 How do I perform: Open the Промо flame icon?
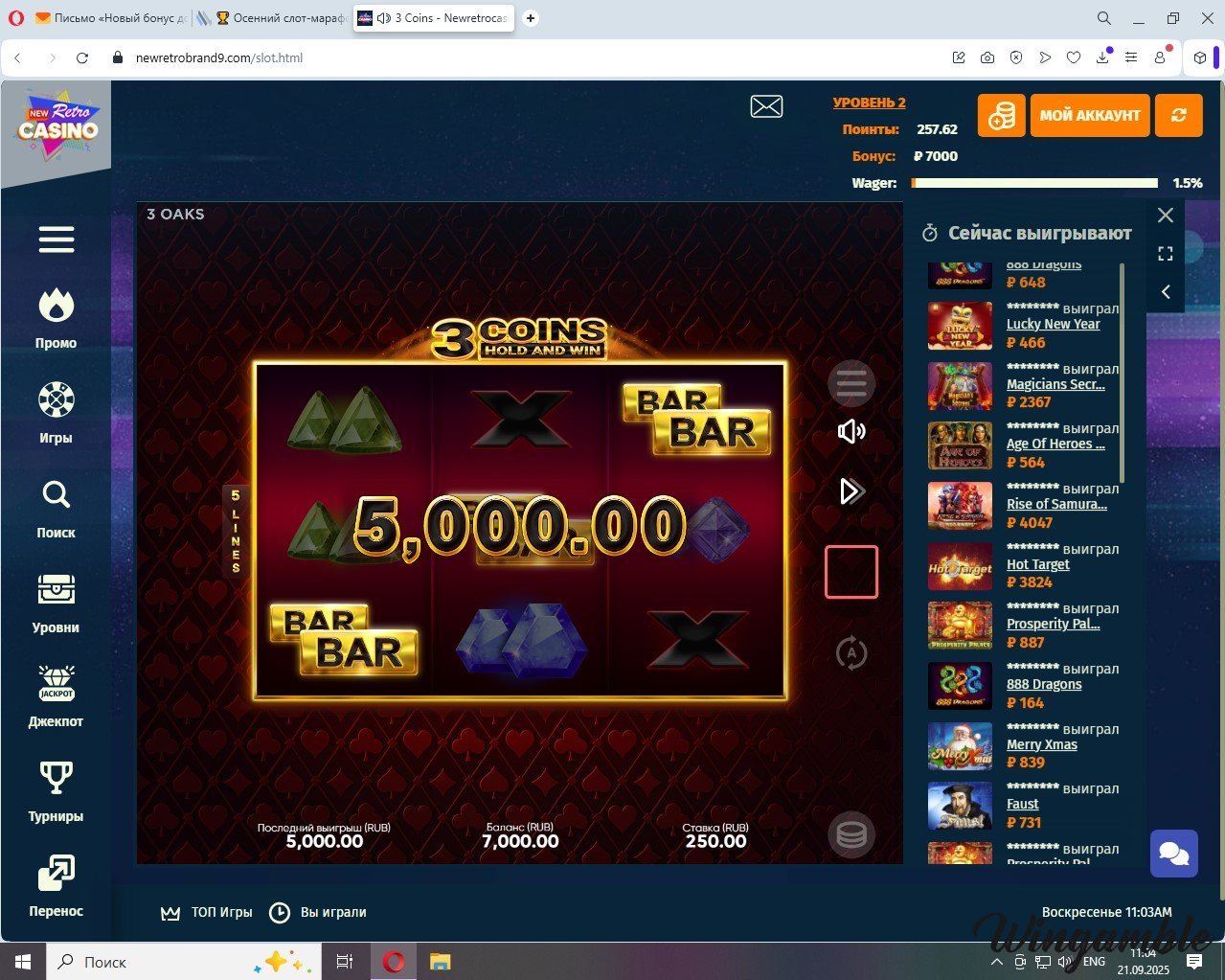(x=57, y=307)
